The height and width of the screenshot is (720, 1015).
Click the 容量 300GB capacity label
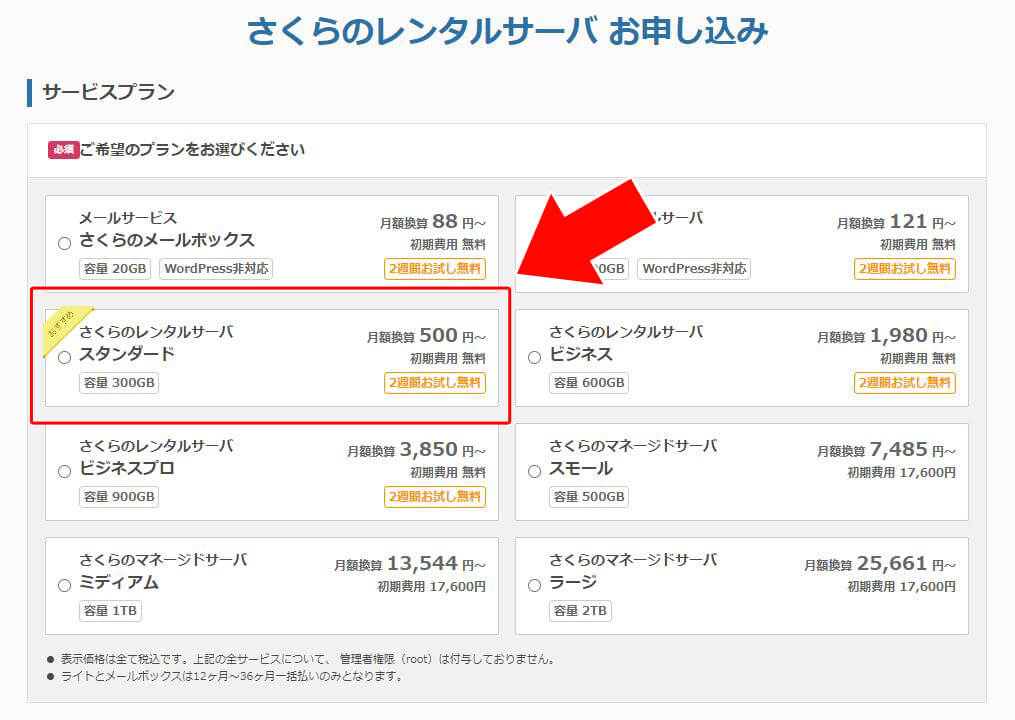121,382
